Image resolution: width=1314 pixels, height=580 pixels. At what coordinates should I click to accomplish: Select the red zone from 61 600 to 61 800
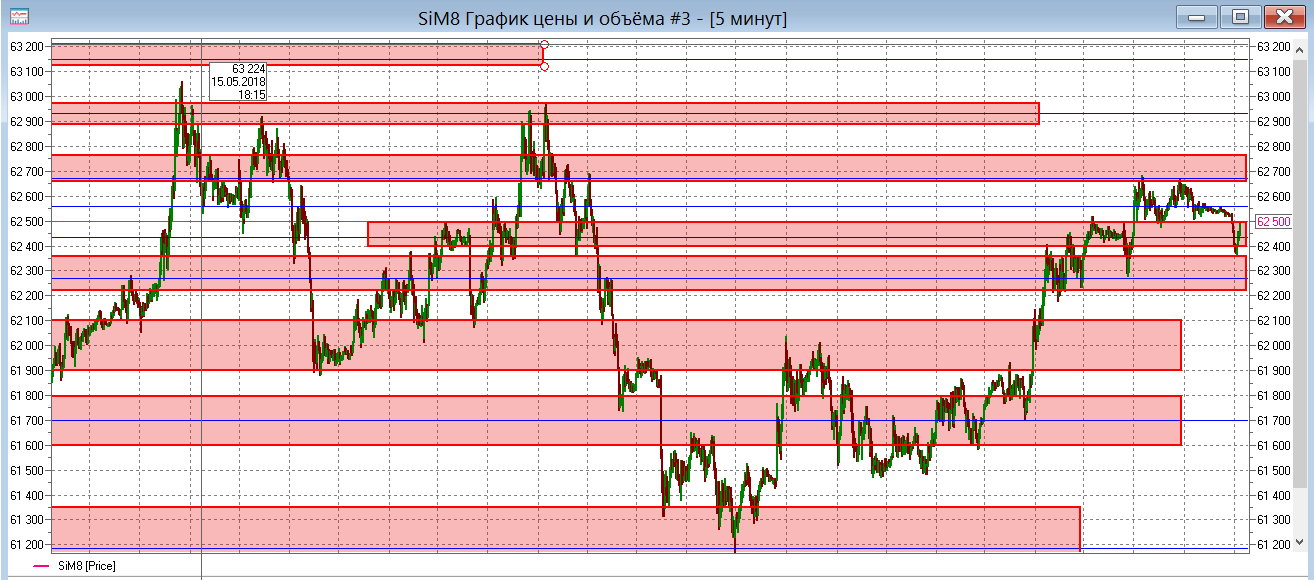pyautogui.click(x=616, y=420)
